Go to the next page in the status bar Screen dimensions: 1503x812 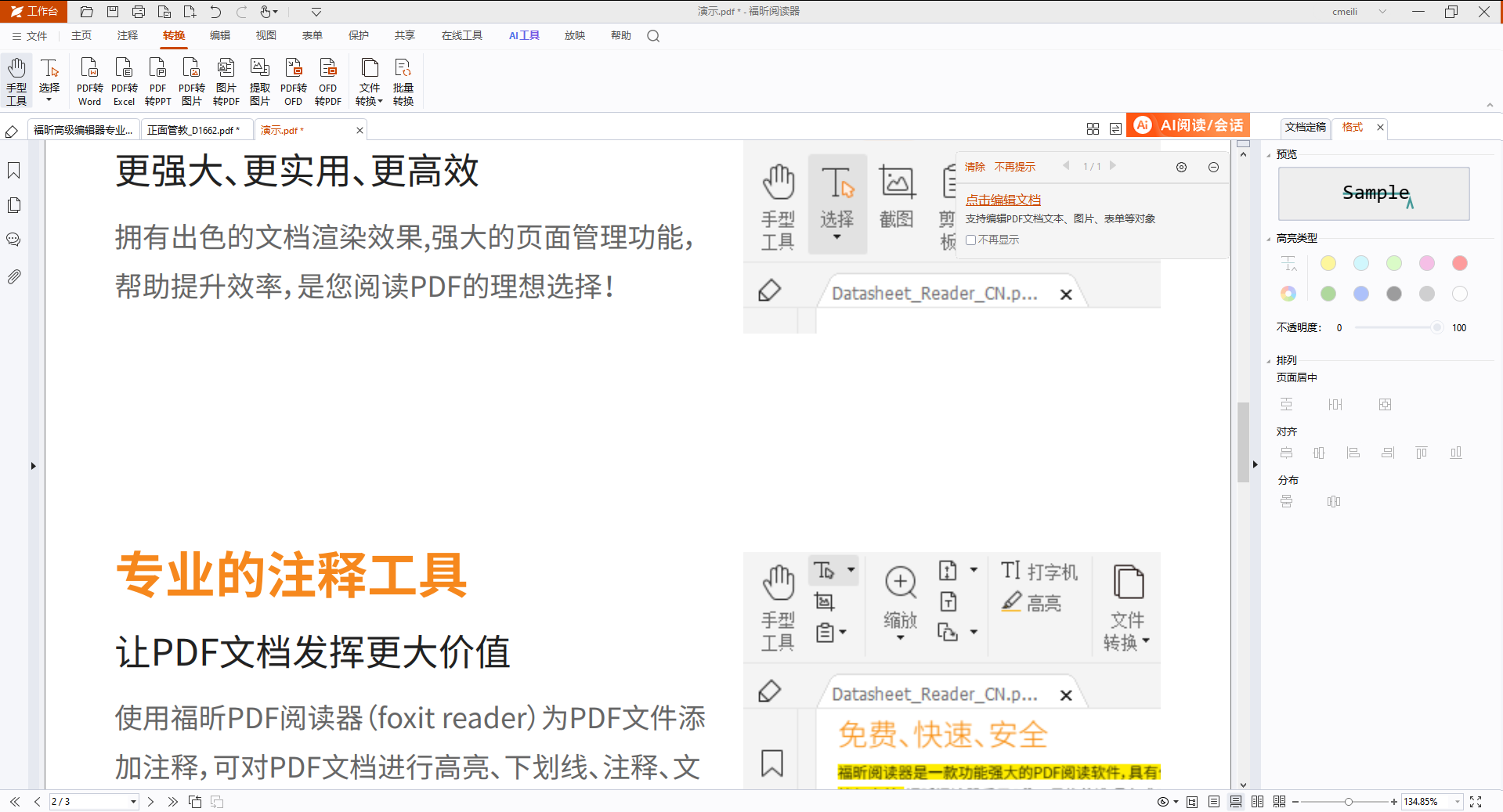click(x=150, y=802)
